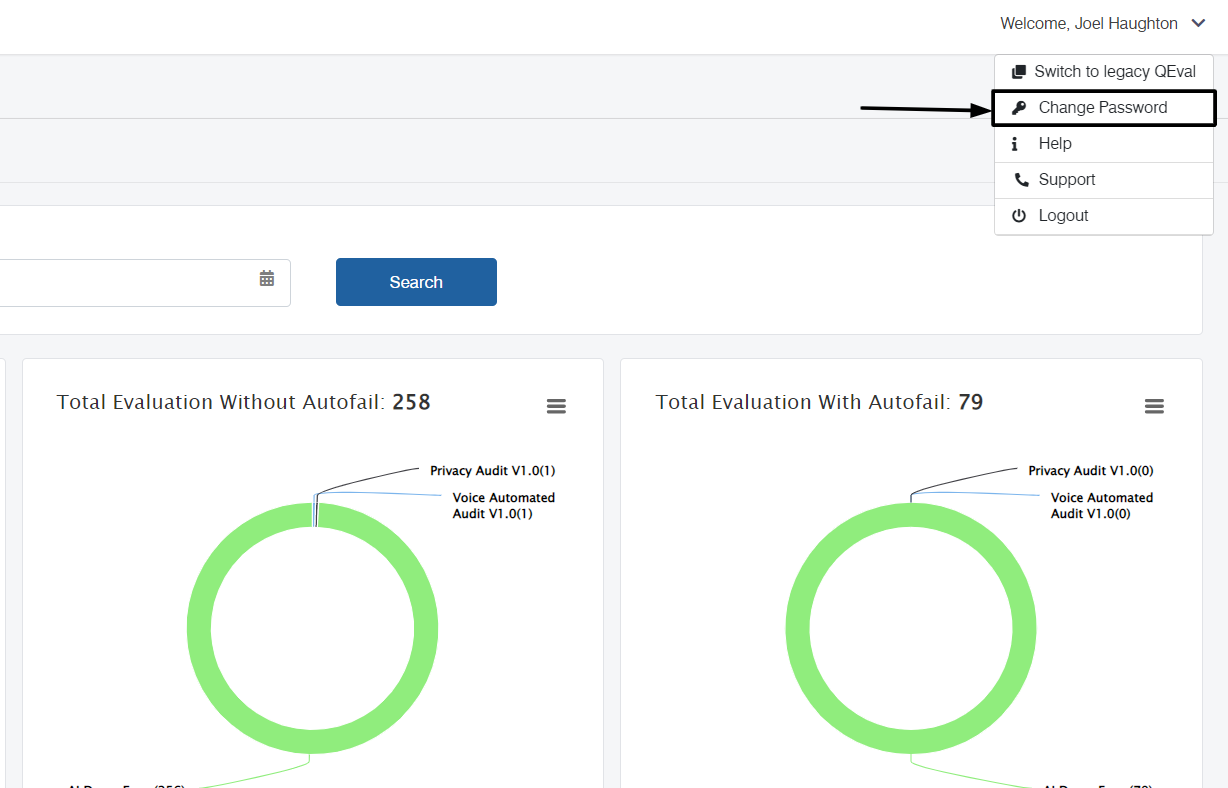Image resolution: width=1228 pixels, height=788 pixels.
Task: Open the calendar date picker icon
Action: (267, 278)
